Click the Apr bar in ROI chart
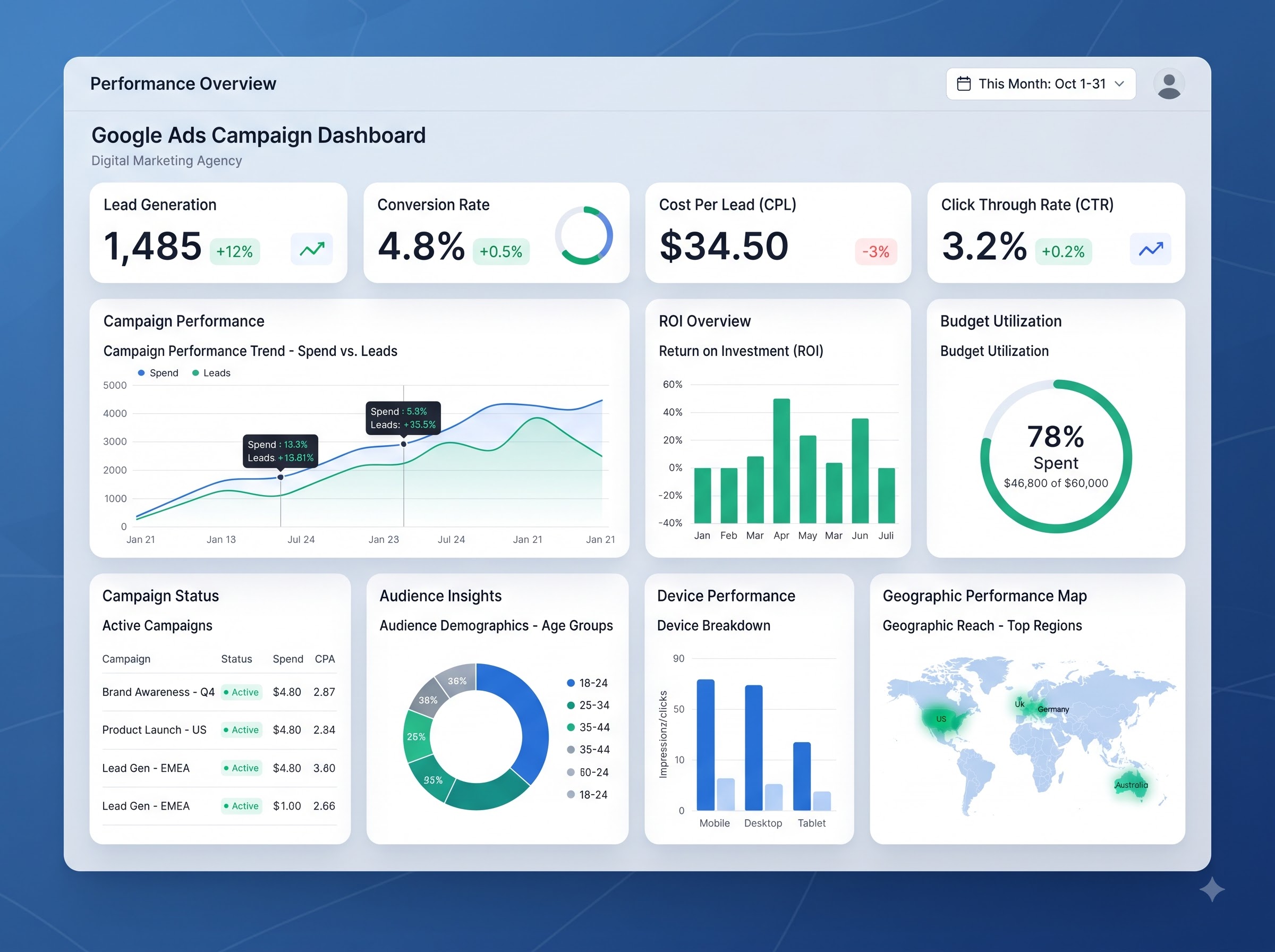The width and height of the screenshot is (1275, 952). click(781, 461)
